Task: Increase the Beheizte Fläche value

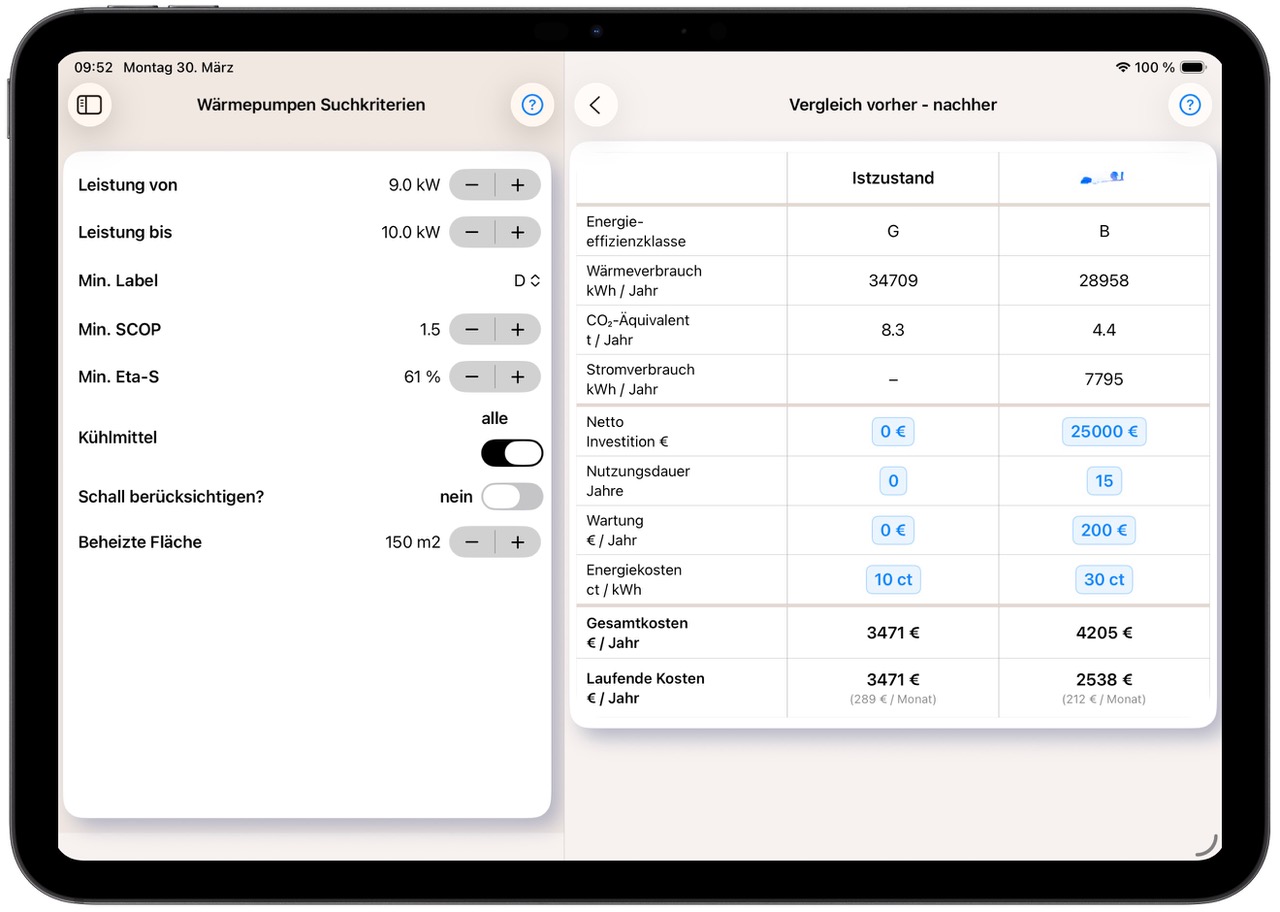Action: pos(518,542)
